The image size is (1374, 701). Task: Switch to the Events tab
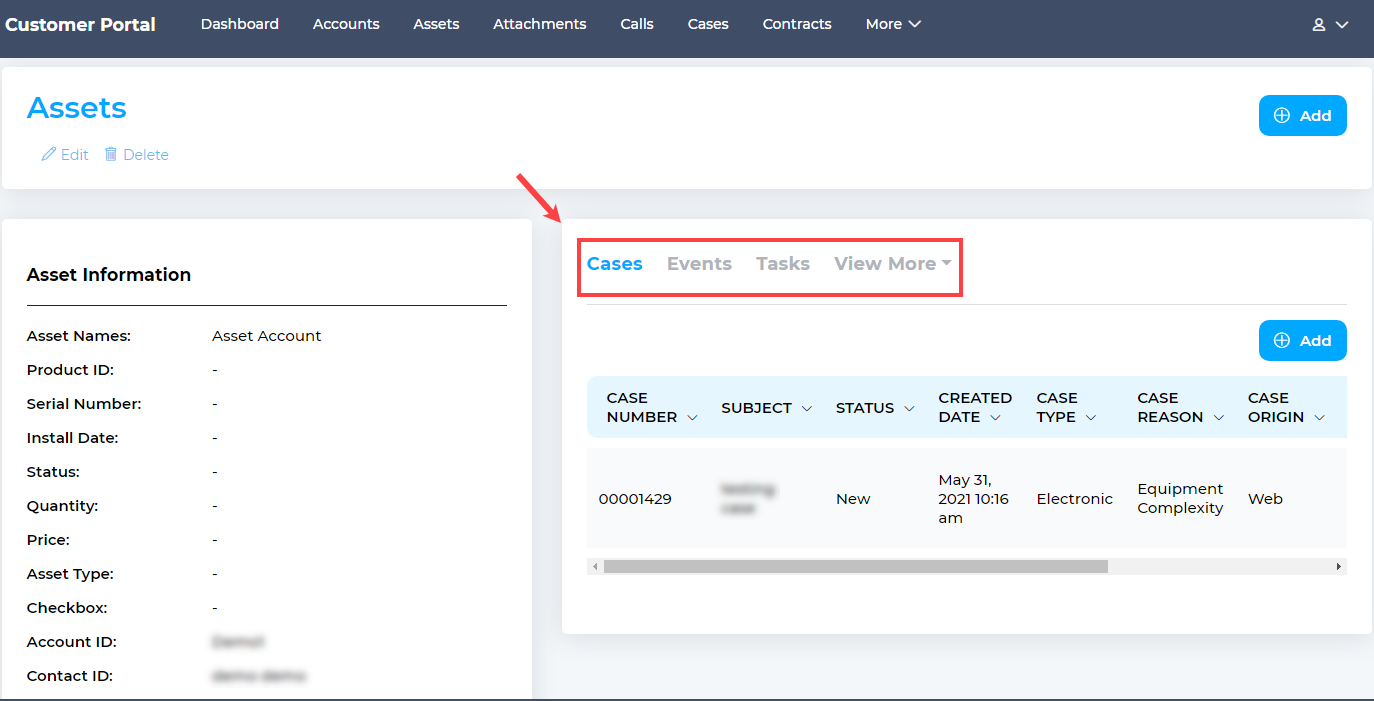click(699, 264)
